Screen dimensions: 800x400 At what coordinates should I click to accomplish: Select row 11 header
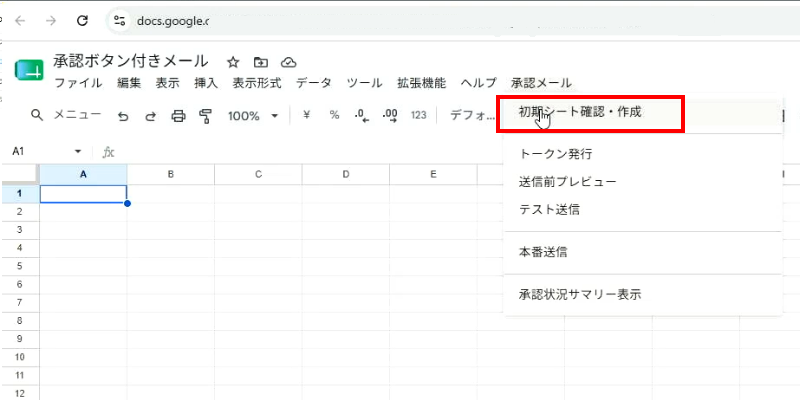[20, 376]
